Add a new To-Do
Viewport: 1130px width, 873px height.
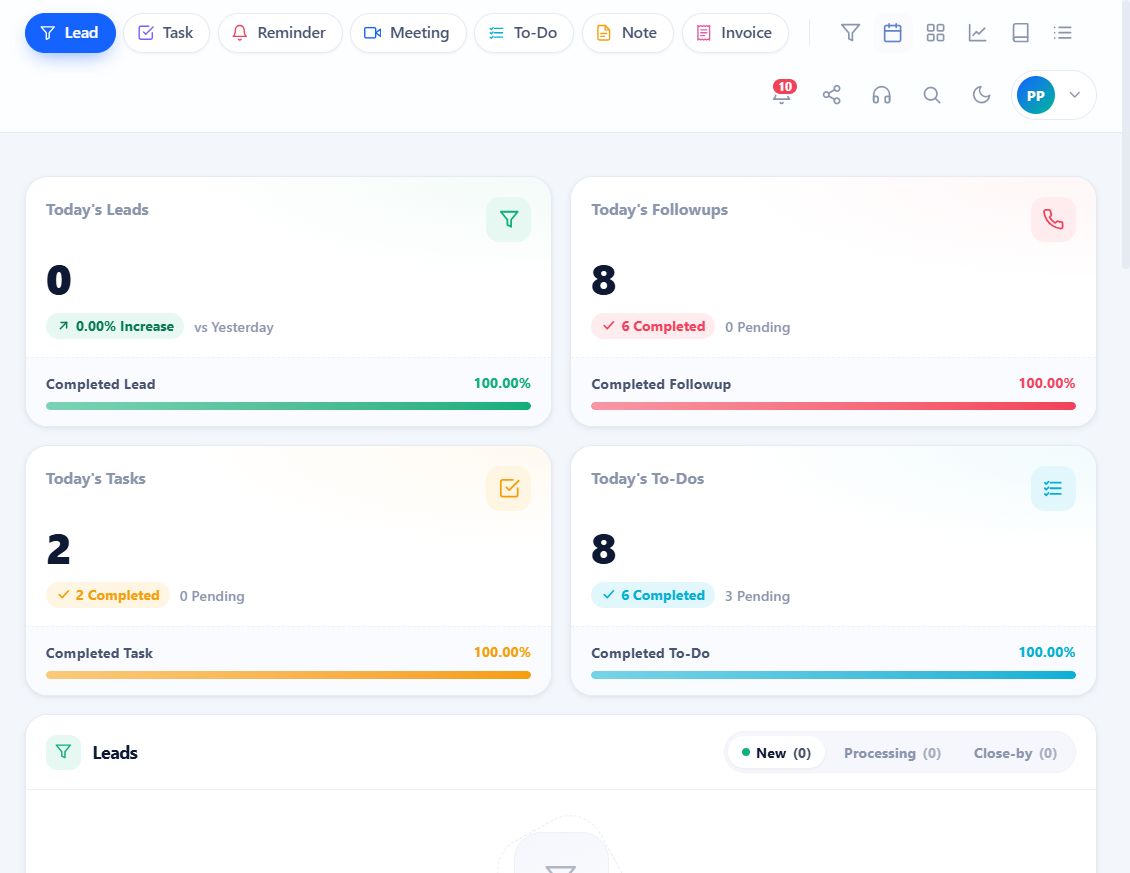[x=523, y=32]
